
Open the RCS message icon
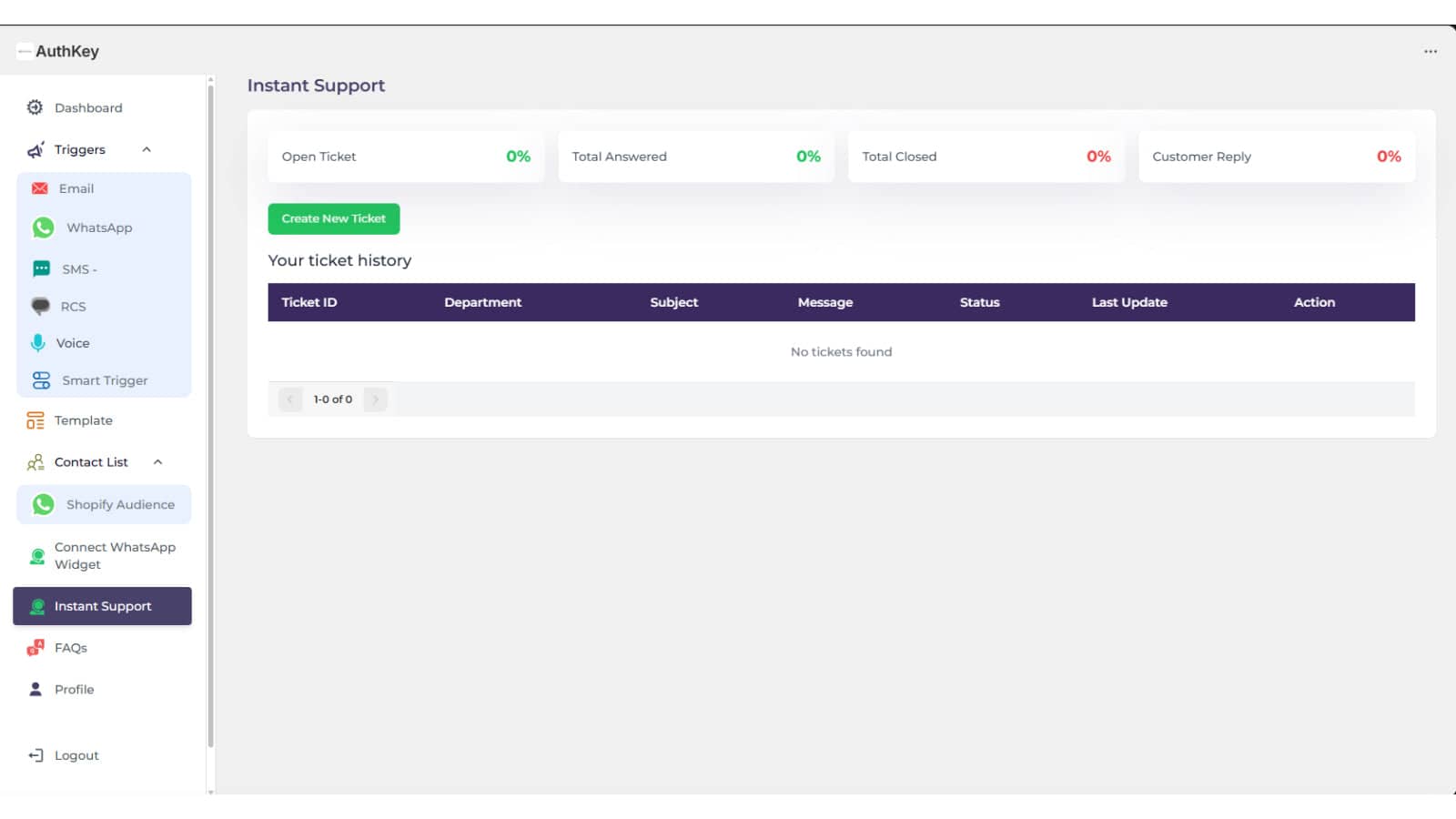[41, 306]
